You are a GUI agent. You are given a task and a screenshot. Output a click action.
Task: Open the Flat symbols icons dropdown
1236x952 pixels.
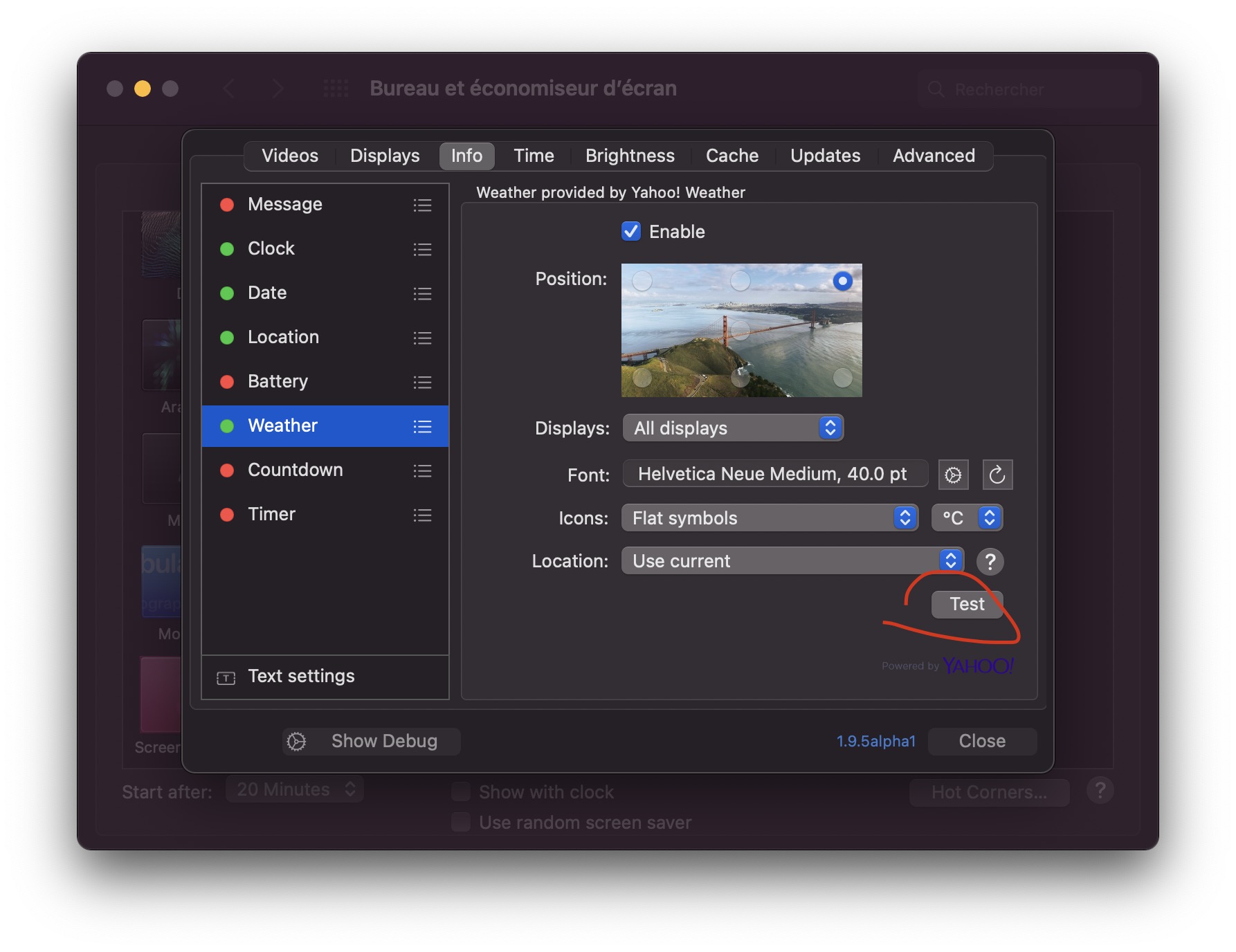click(x=770, y=518)
